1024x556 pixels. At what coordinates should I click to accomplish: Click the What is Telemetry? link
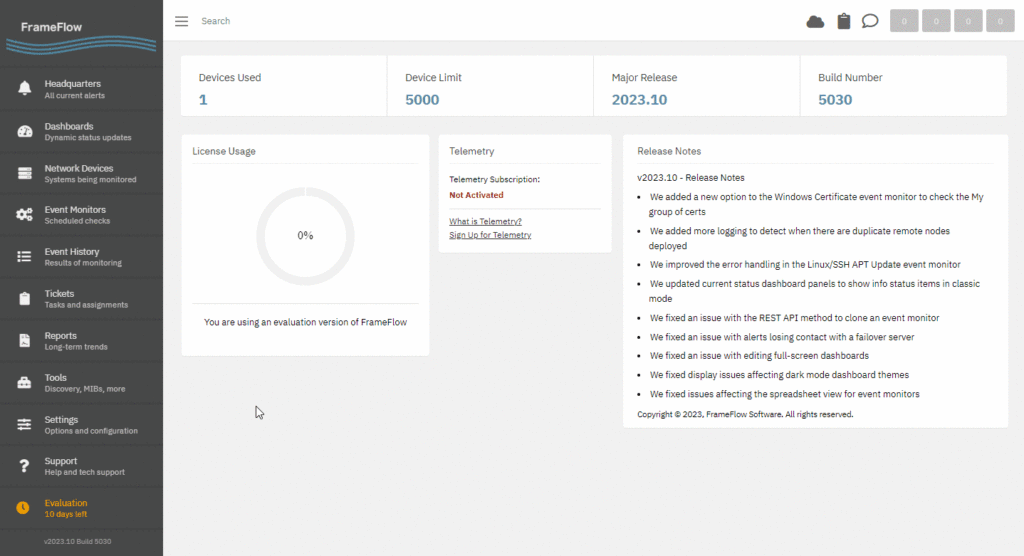[485, 221]
